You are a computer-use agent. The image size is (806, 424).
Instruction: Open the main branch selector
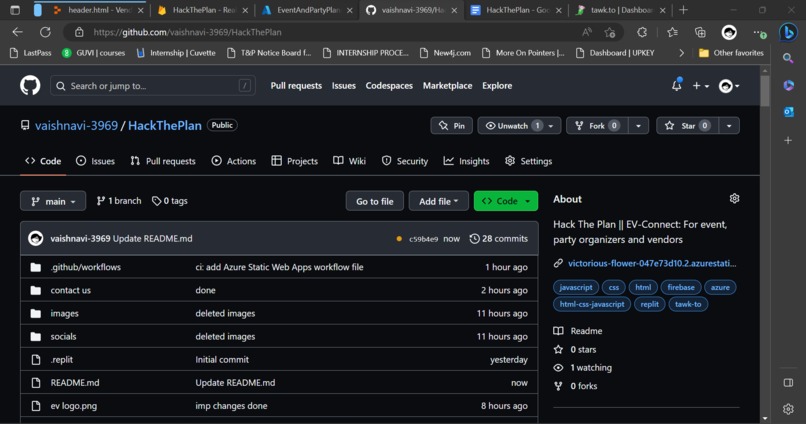(x=53, y=201)
